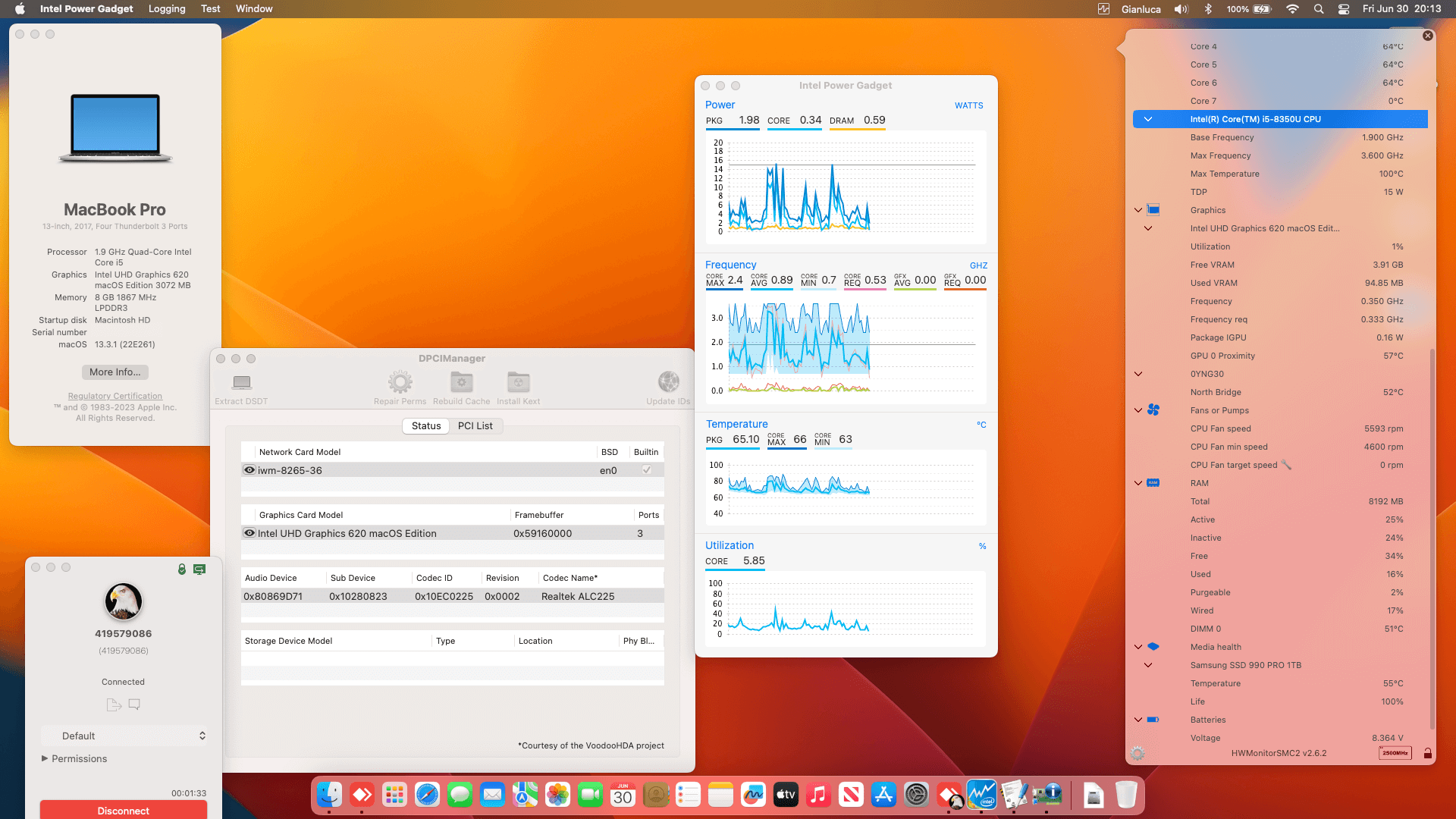
Task: Open Photos from the Dock
Action: pos(557,795)
